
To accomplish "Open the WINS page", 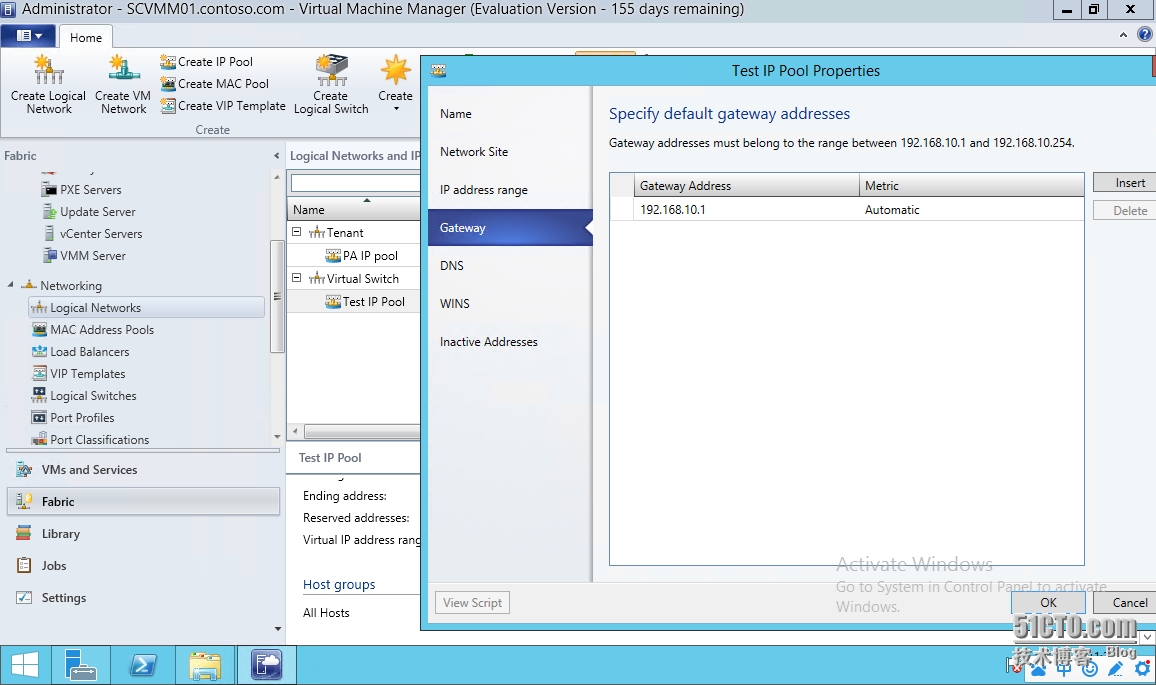I will point(509,304).
